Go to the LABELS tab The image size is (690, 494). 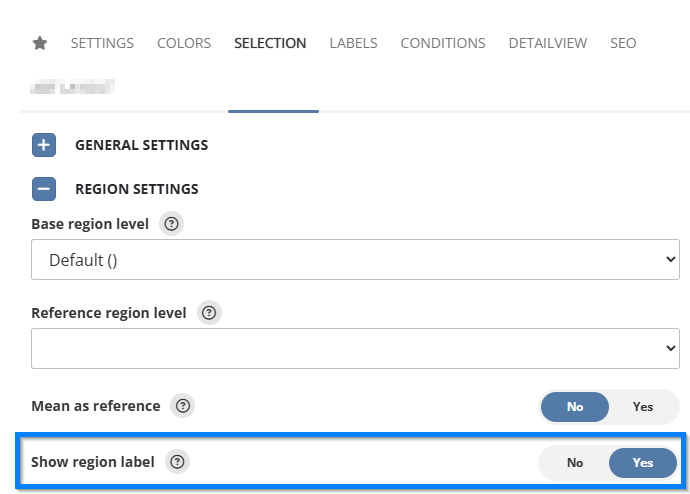tap(353, 43)
